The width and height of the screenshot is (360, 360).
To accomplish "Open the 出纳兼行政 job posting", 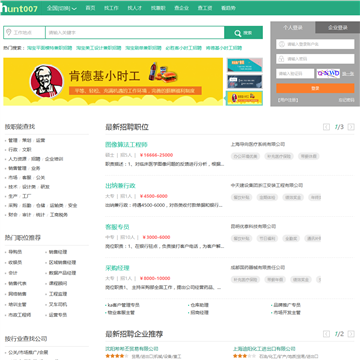I will 120,186.
